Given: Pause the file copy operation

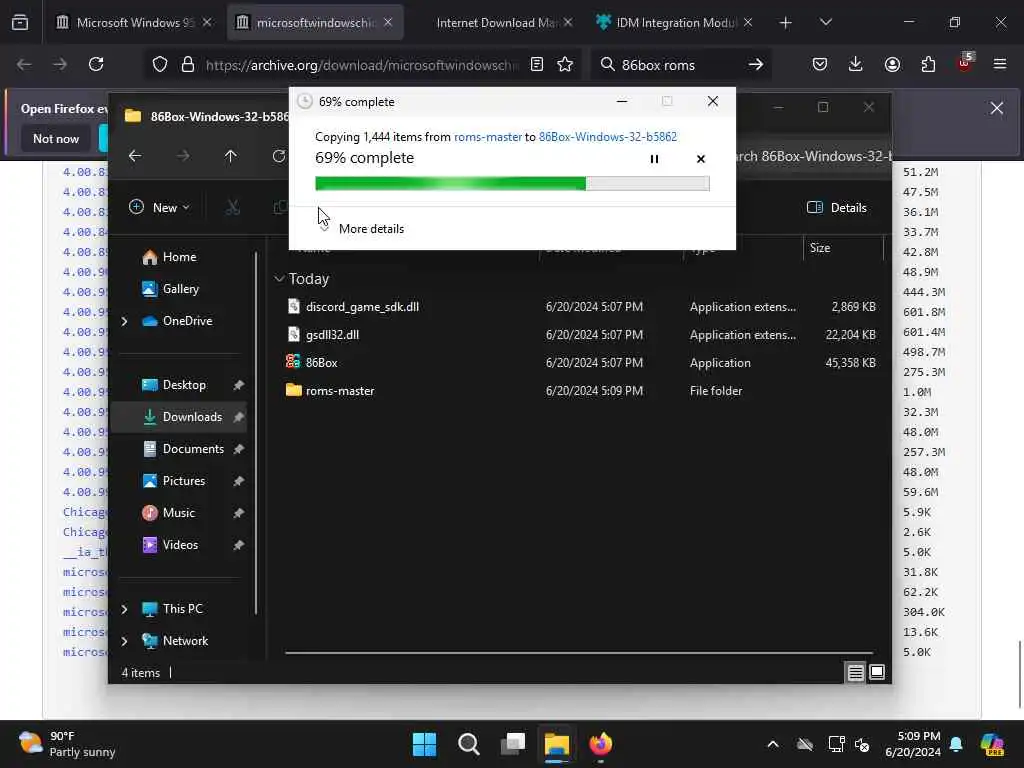Looking at the screenshot, I should (654, 159).
